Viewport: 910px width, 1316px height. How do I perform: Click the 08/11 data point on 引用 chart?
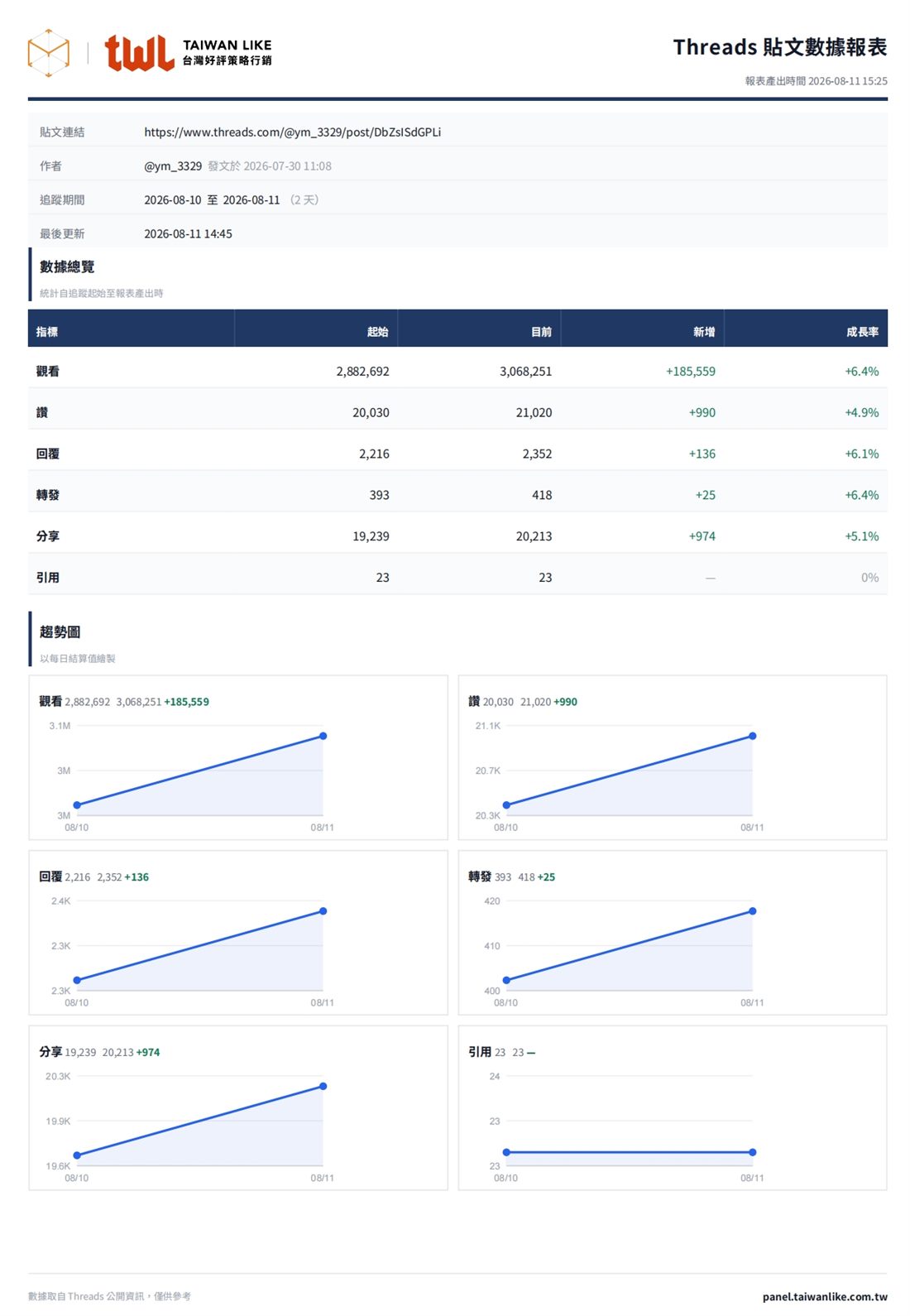(x=752, y=1152)
